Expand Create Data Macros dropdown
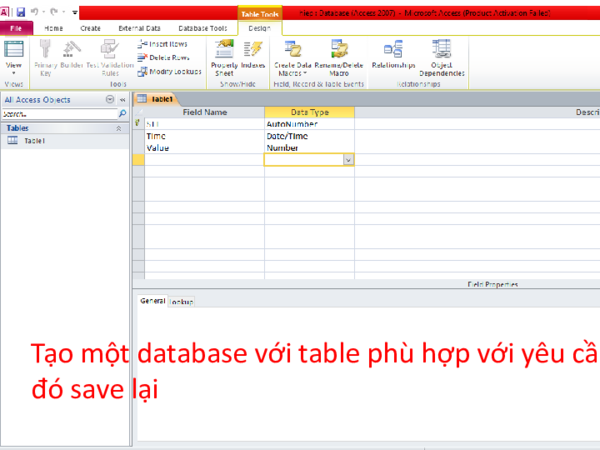Image resolution: width=600 pixels, height=450 pixels. click(291, 73)
